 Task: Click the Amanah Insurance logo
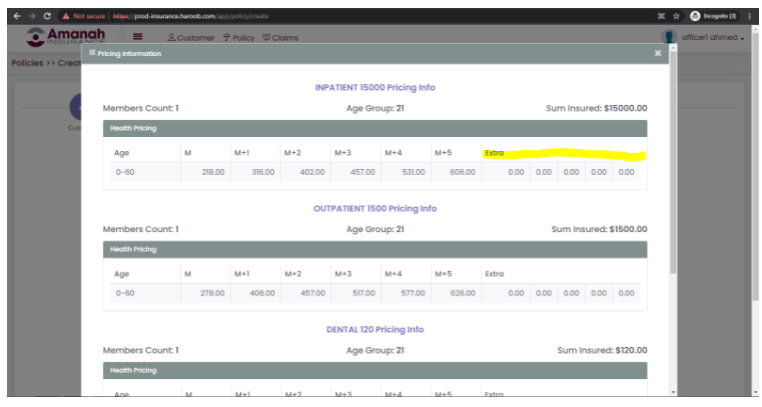click(66, 36)
